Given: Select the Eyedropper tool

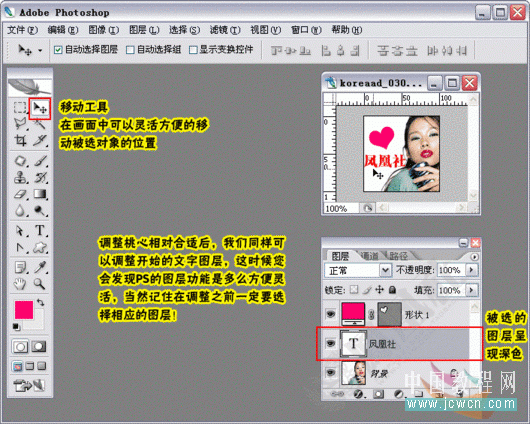Looking at the screenshot, I should 40,267.
